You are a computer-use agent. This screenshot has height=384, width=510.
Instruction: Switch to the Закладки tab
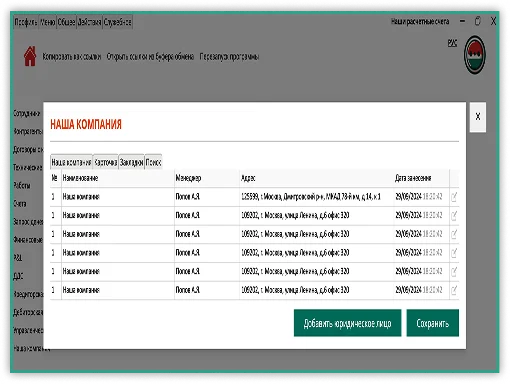click(x=131, y=162)
